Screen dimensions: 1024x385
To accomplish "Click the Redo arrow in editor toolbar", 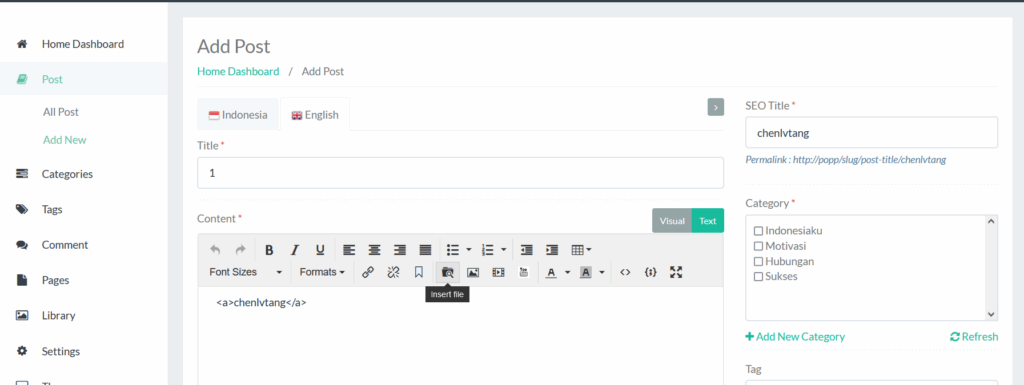I will pos(240,250).
